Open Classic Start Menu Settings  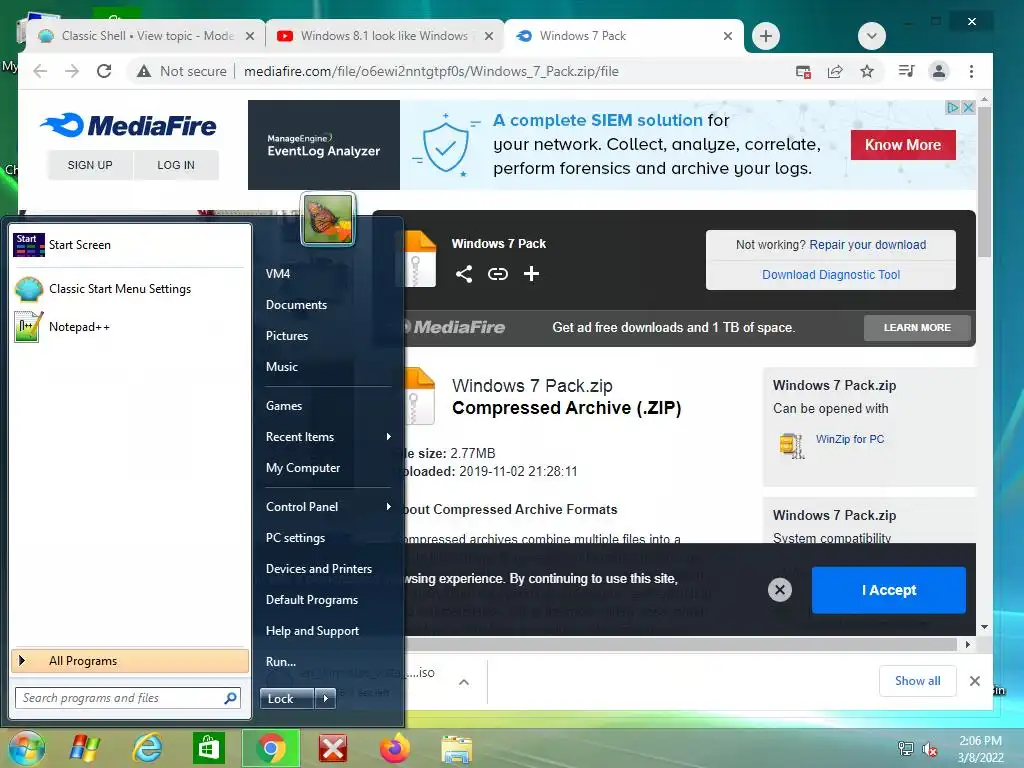tap(129, 289)
